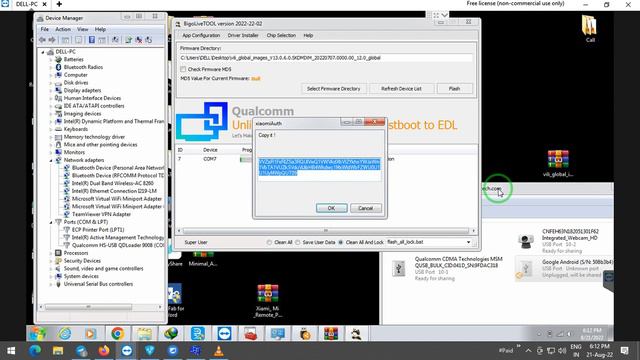Click the Back arrow in Device Manager toolbar
This screenshot has width=640, height=360.
pos(42,40)
